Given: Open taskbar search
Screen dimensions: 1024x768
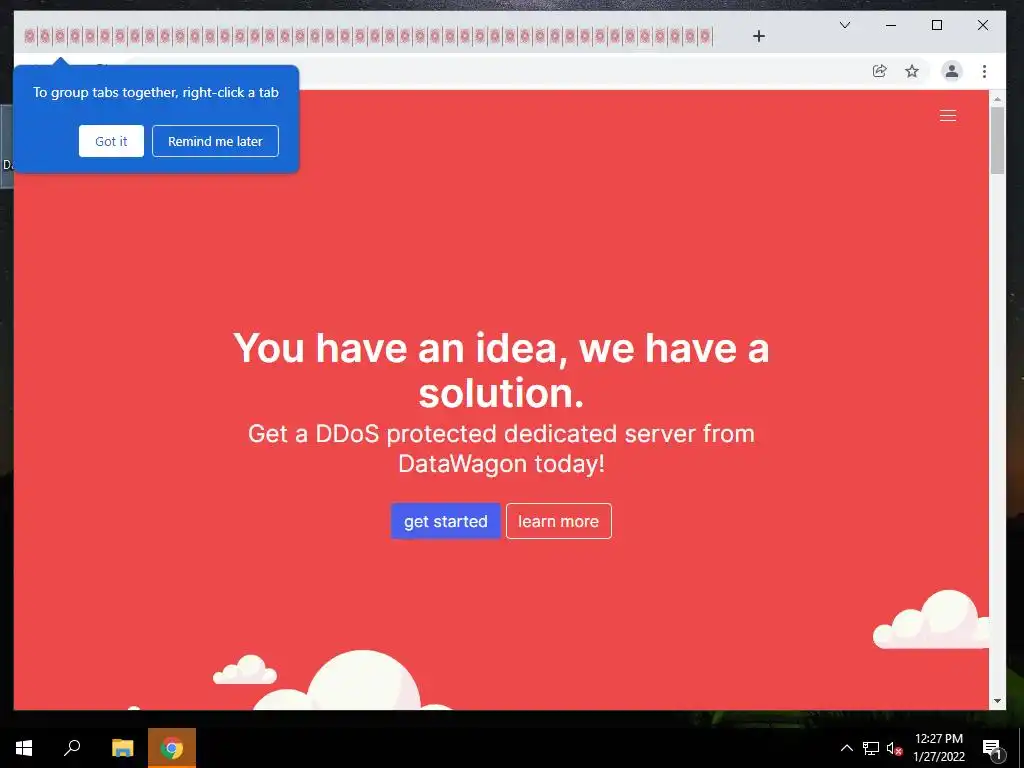Looking at the screenshot, I should tap(72, 748).
